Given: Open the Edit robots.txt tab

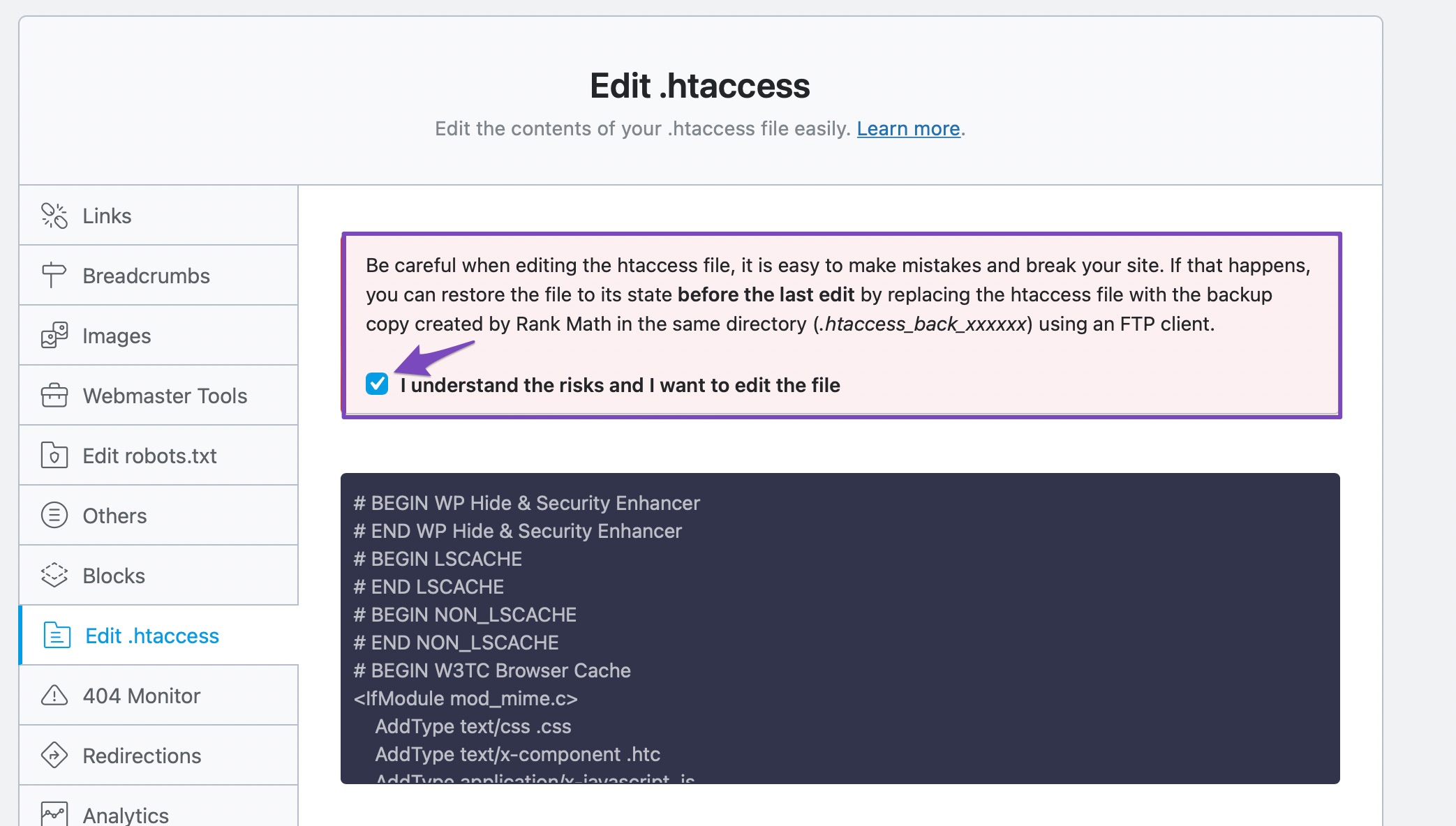Looking at the screenshot, I should pos(158,456).
